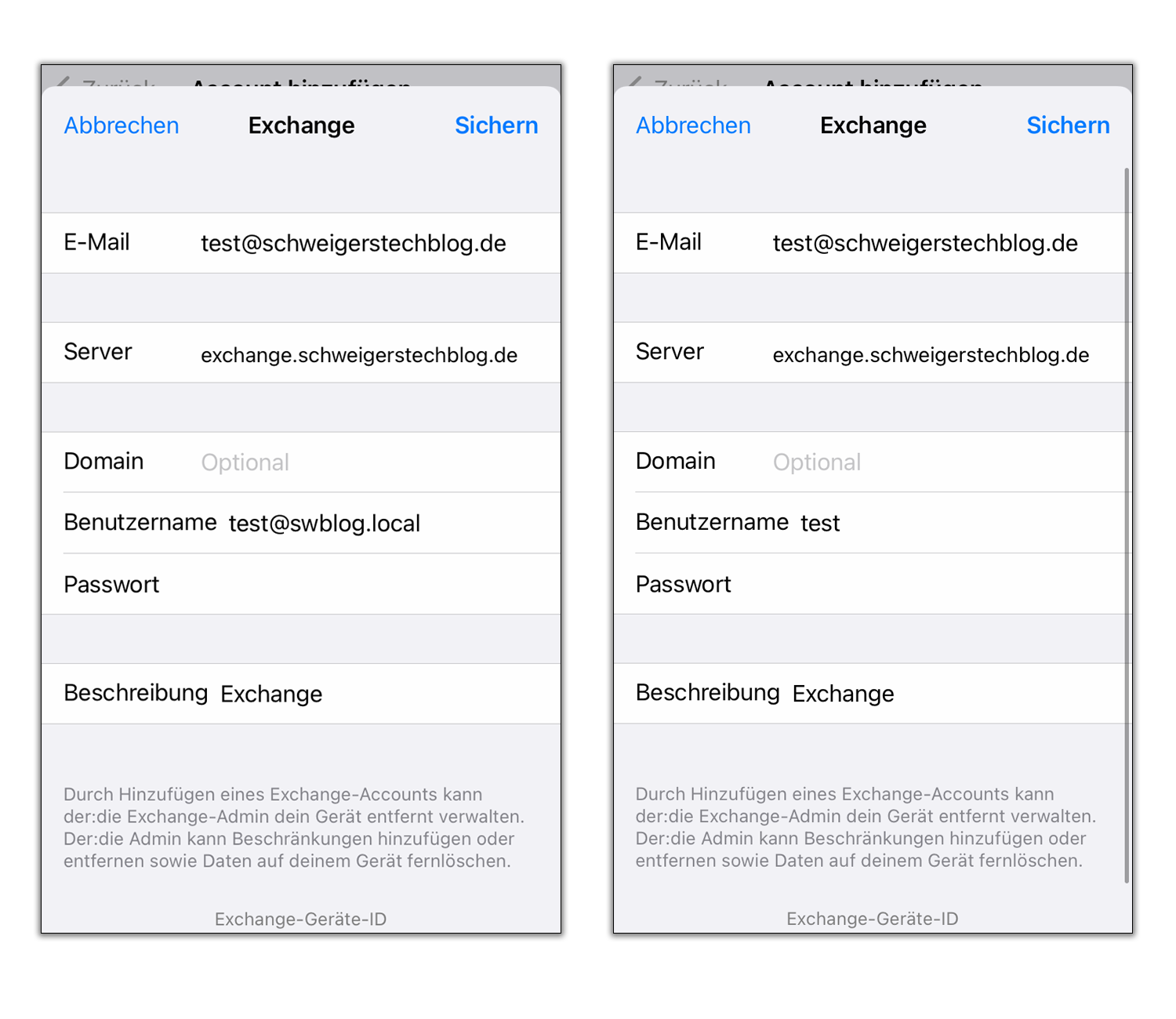Tap Abbrechen in the left panel
This screenshot has width=1176, height=1019.
tap(121, 125)
